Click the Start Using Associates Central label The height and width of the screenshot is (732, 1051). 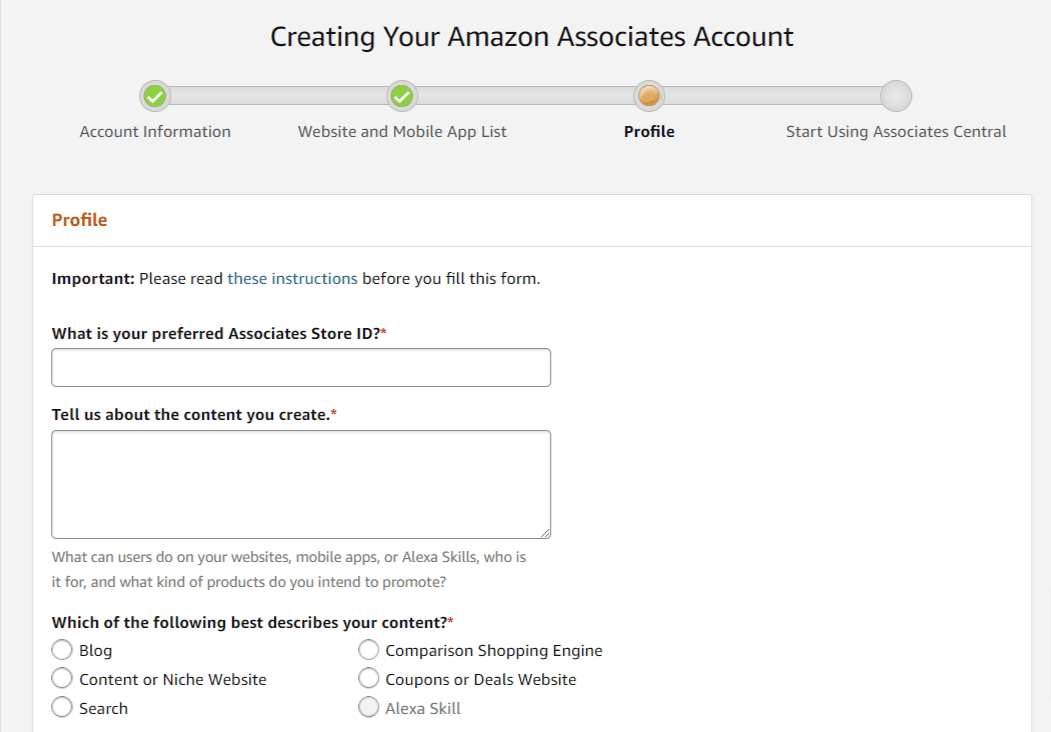(x=896, y=131)
